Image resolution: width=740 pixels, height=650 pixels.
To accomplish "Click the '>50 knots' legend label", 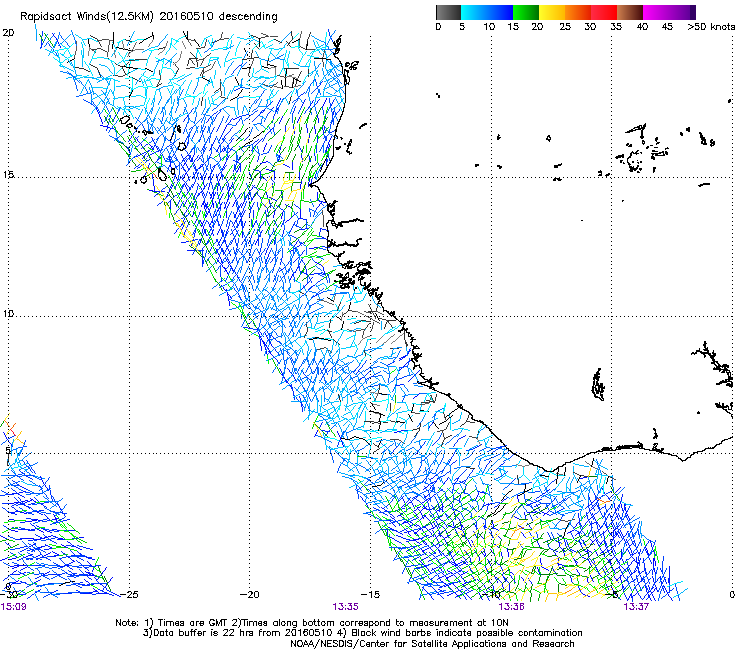I will (711, 27).
